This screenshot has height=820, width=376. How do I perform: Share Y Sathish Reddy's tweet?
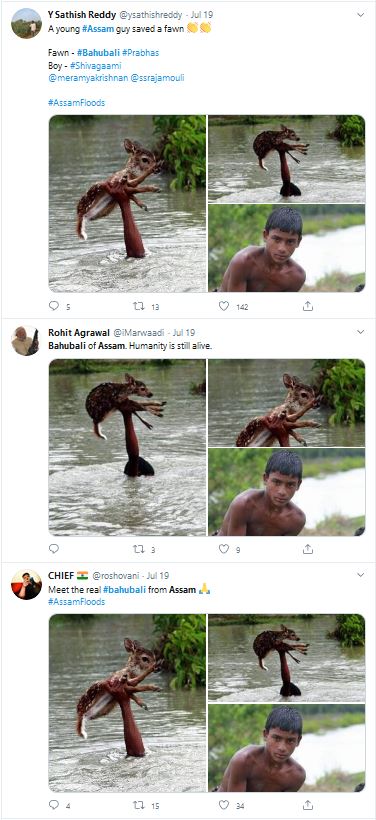coord(308,306)
